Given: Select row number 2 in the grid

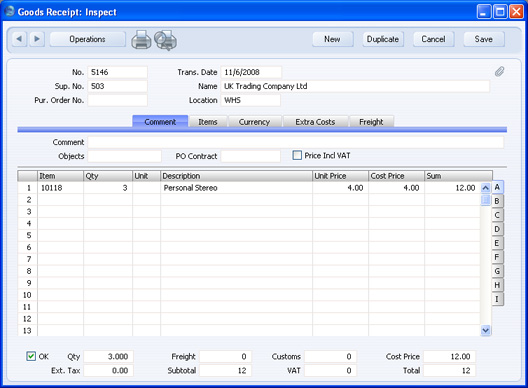Looking at the screenshot, I should point(28,200).
